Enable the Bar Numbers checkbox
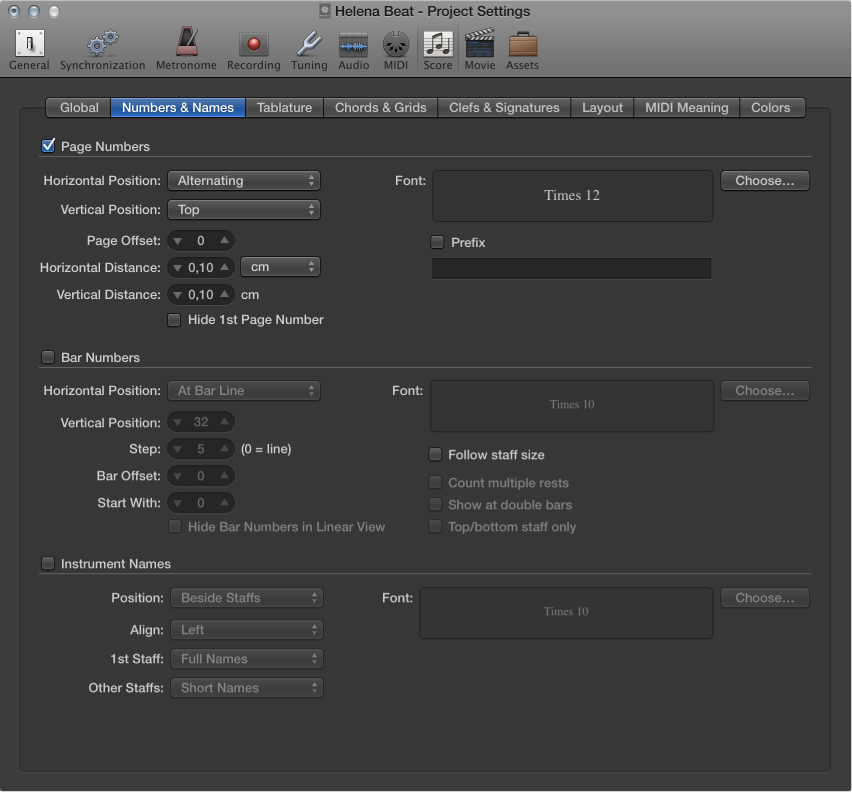 [x=47, y=357]
